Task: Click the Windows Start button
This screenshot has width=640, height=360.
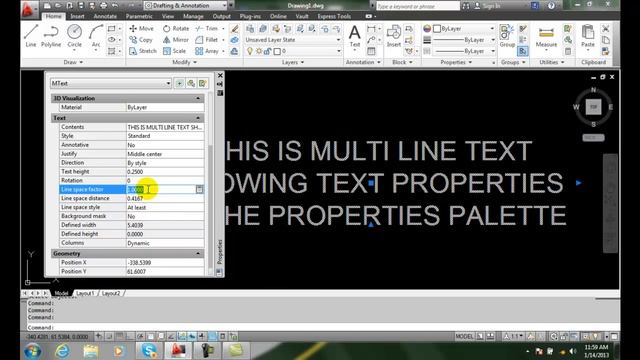Action: click(x=33, y=351)
